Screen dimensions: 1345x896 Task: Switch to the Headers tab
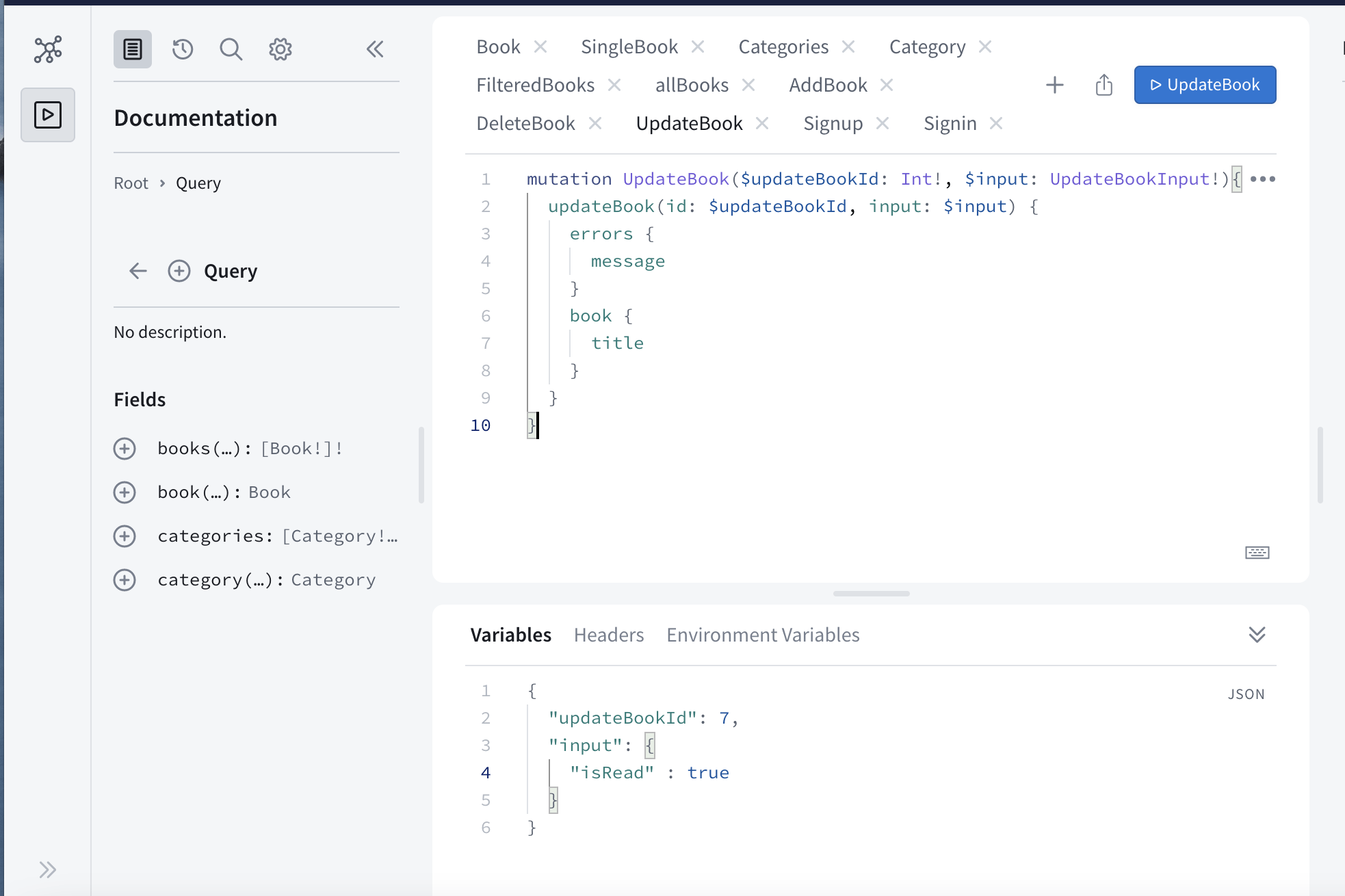tap(609, 635)
